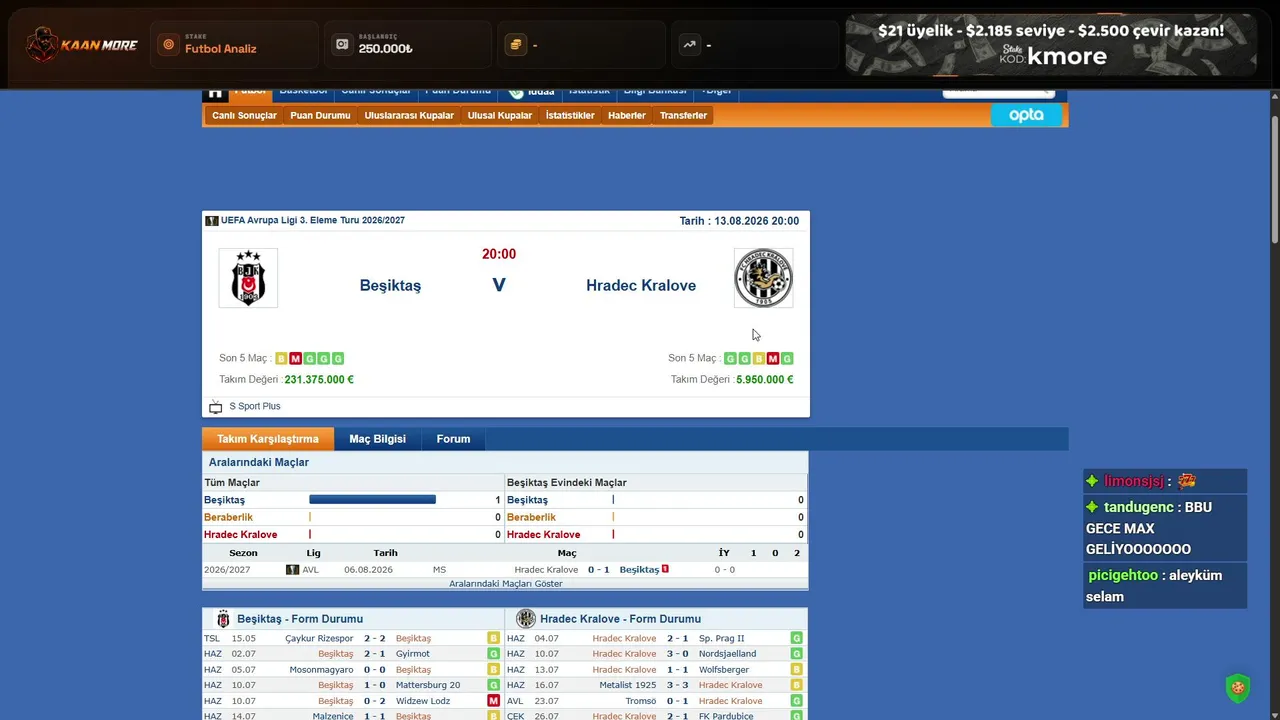Expand Aralarındaki Maçları Göster
This screenshot has width=1280, height=720.
(x=505, y=584)
